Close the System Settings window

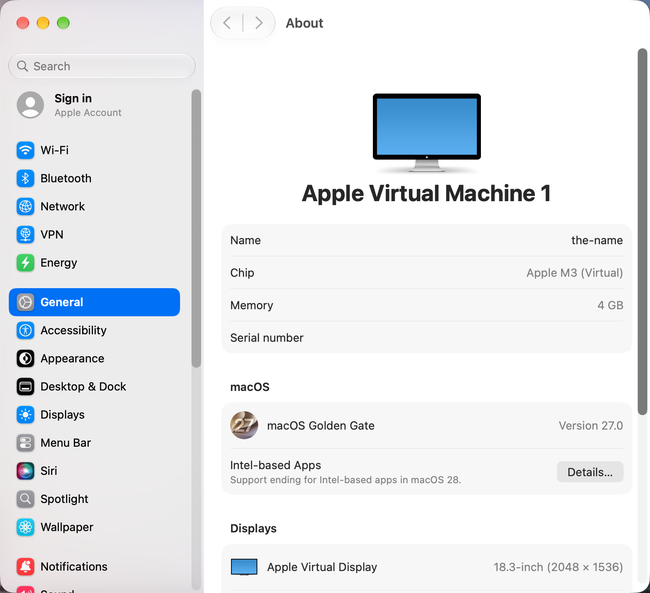pos(23,23)
